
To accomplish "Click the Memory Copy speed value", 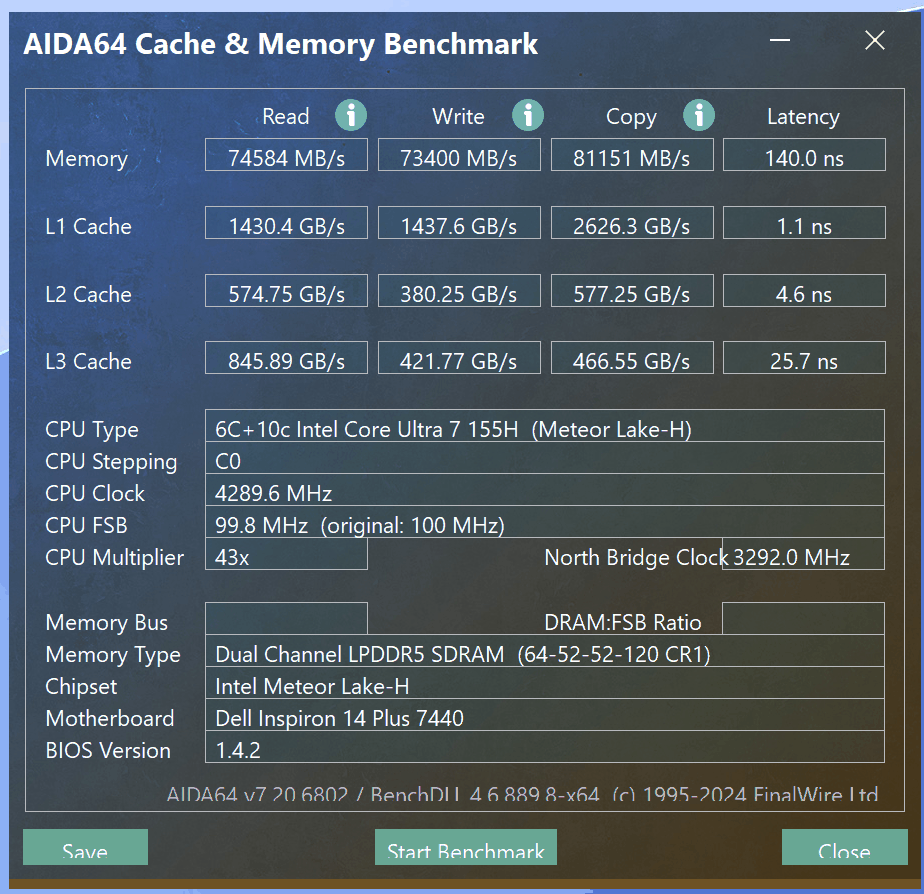I will 632,156.
